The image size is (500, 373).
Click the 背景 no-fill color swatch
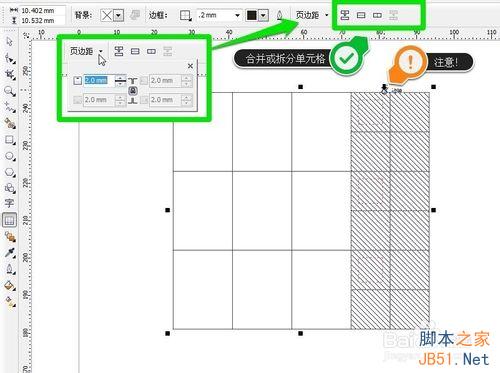coord(107,15)
